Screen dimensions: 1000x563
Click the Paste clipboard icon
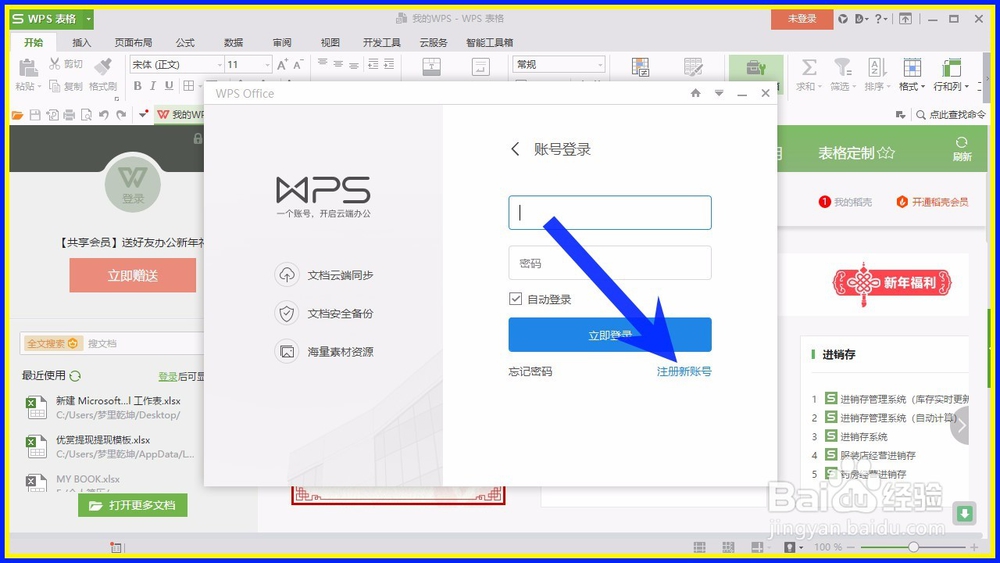pyautogui.click(x=27, y=67)
